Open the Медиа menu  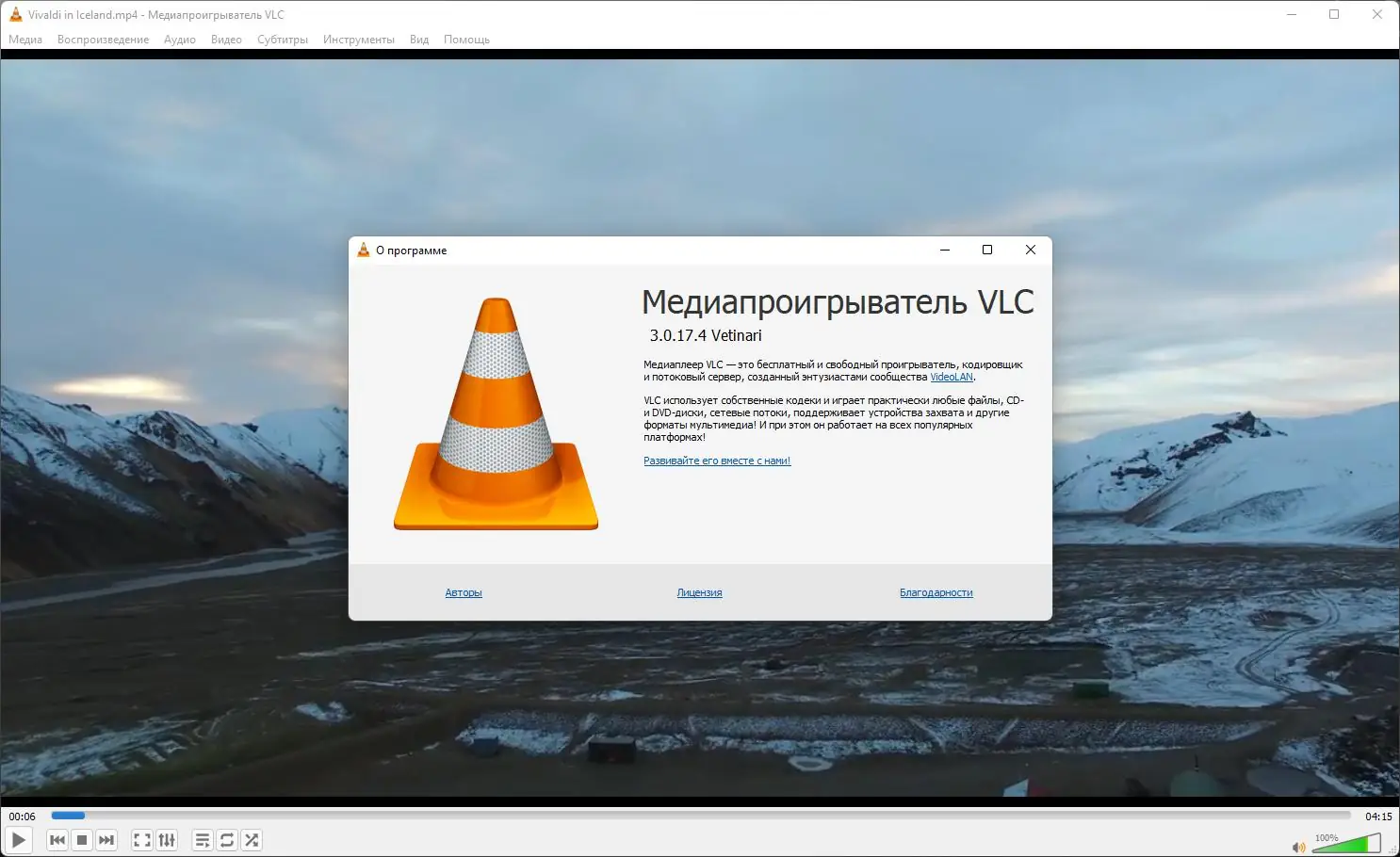(25, 40)
